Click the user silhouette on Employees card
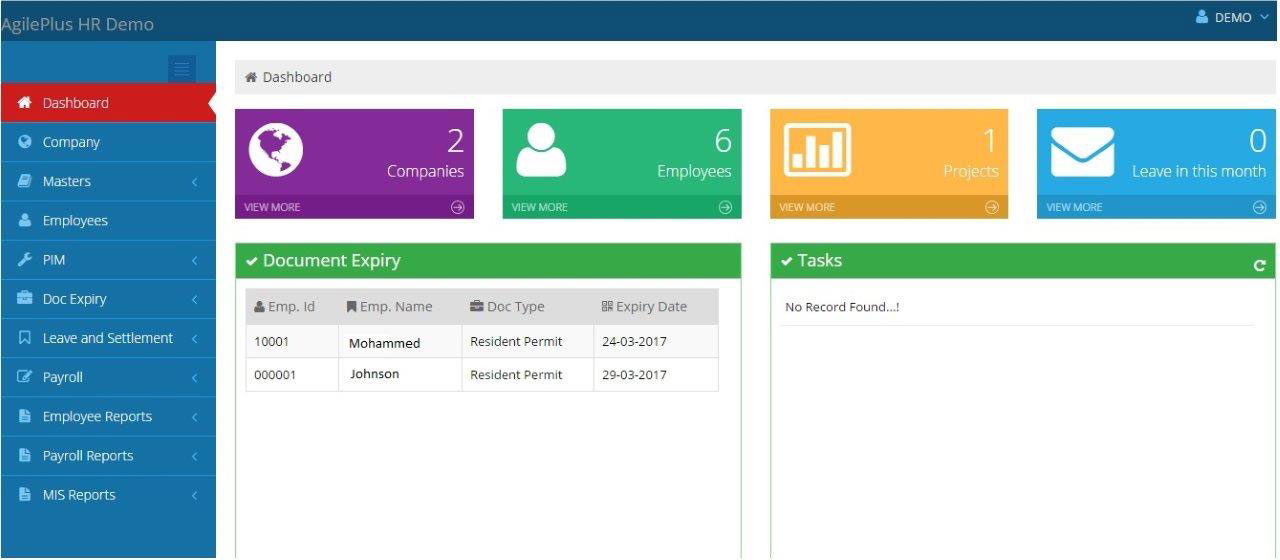This screenshot has width=1280, height=560. (541, 151)
